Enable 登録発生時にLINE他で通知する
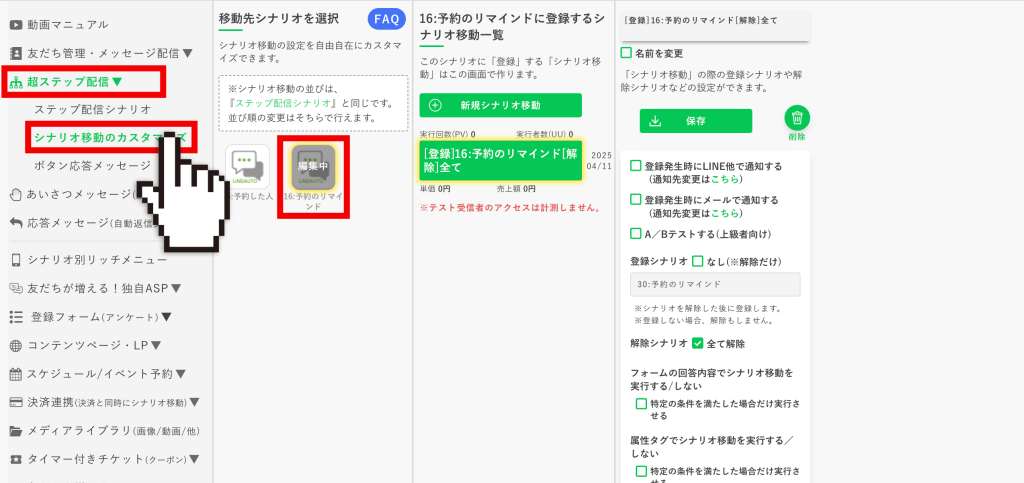 tap(635, 166)
